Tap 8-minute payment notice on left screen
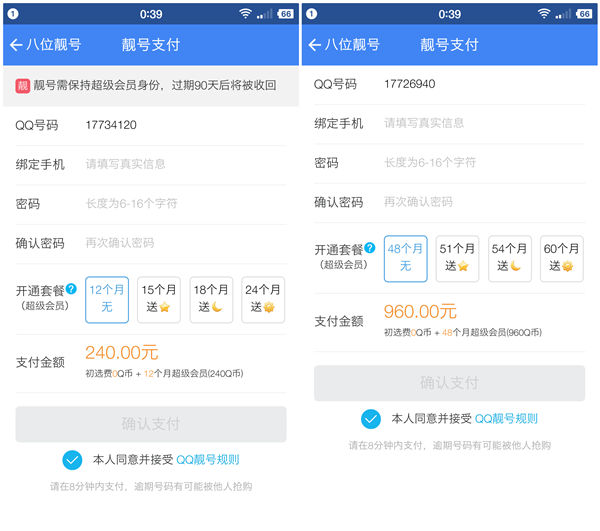This screenshot has width=600, height=531. click(x=151, y=487)
